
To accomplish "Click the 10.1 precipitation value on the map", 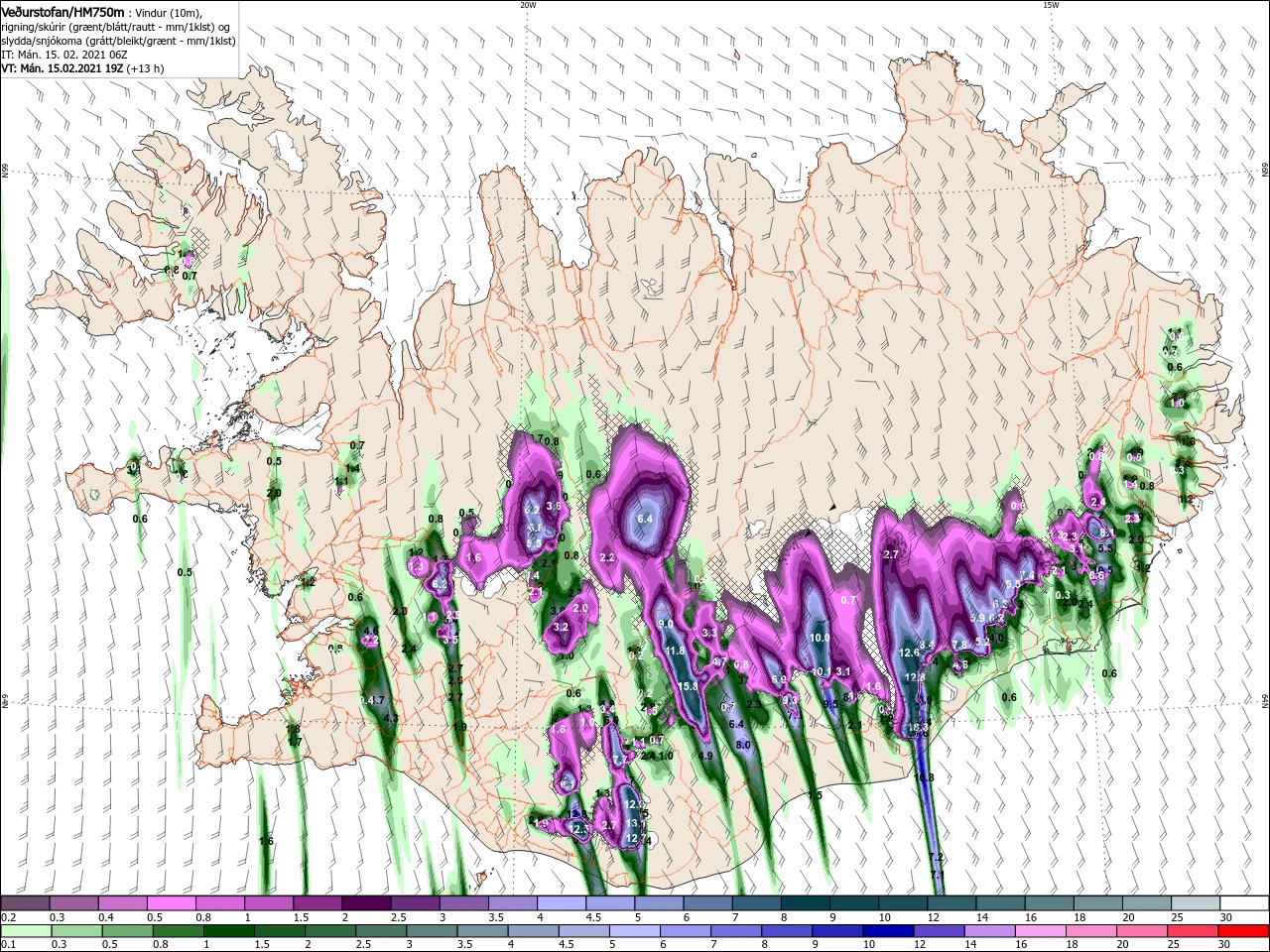I will [822, 671].
